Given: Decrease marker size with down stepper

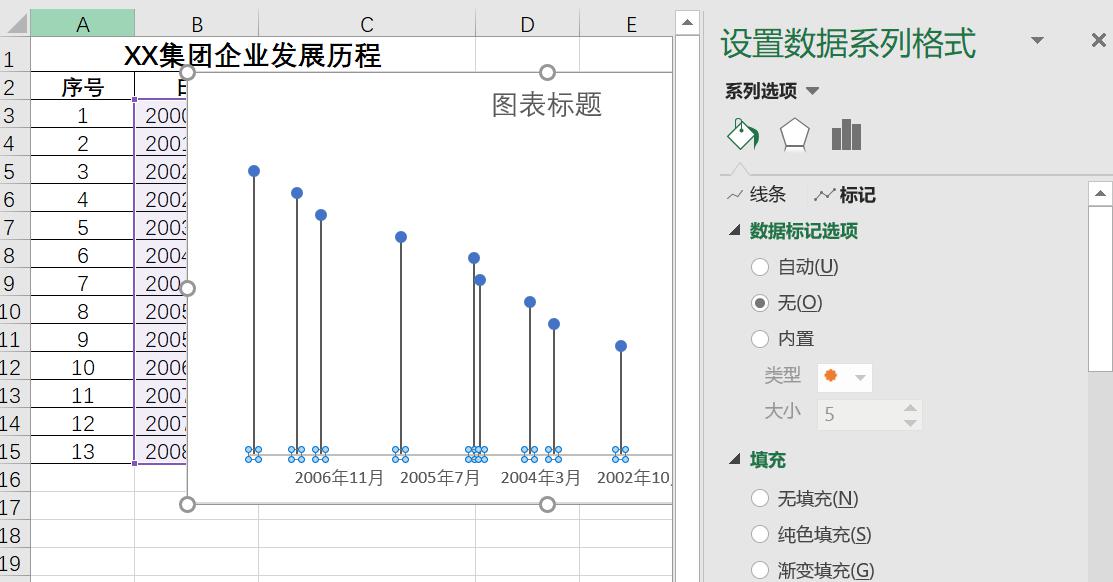Looking at the screenshot, I should [x=911, y=422].
